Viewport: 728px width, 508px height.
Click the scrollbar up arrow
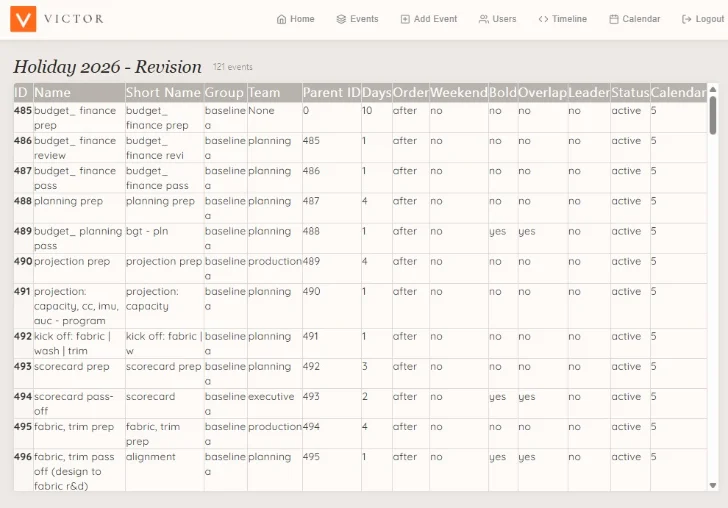coord(713,89)
